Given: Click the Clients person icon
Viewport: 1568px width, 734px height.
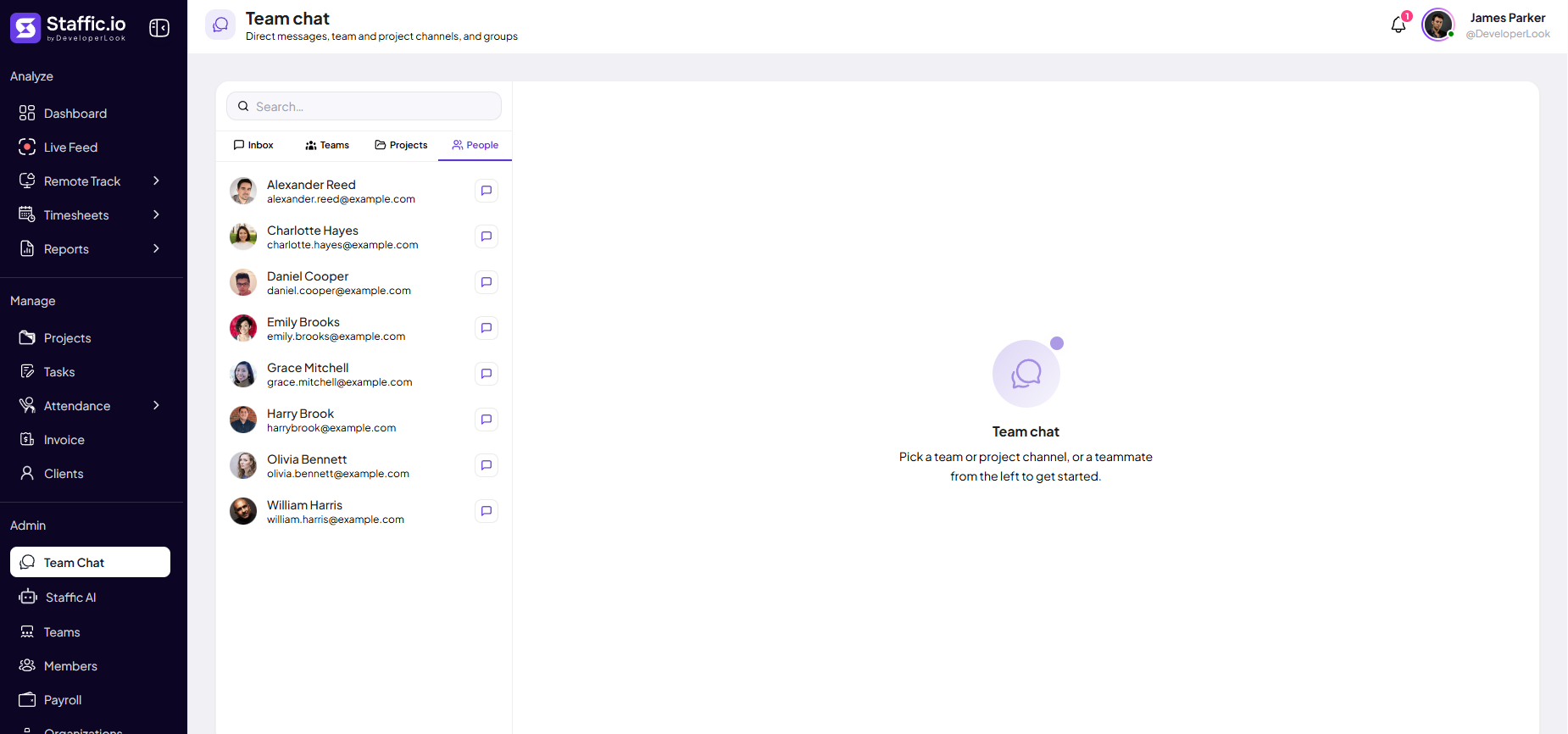Looking at the screenshot, I should pos(27,473).
